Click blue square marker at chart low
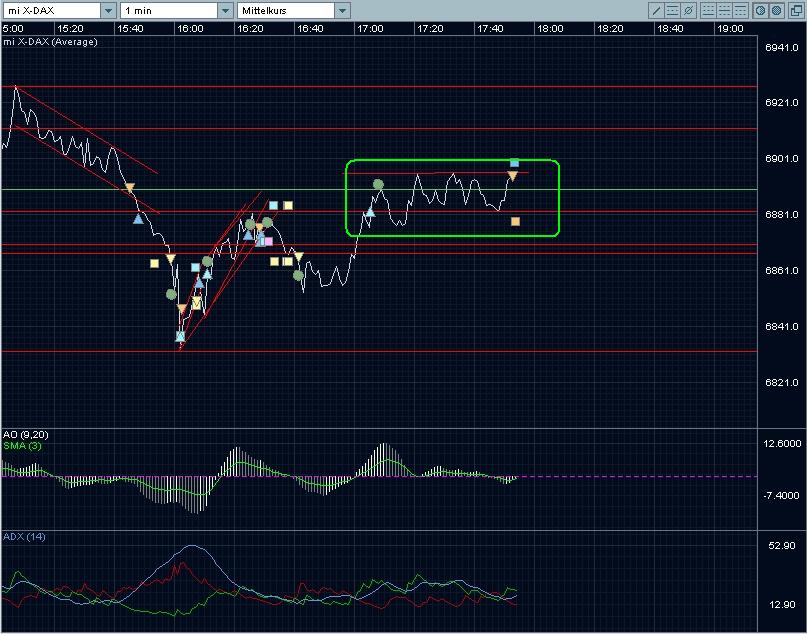Screen dimensions: 807x634 [180, 337]
